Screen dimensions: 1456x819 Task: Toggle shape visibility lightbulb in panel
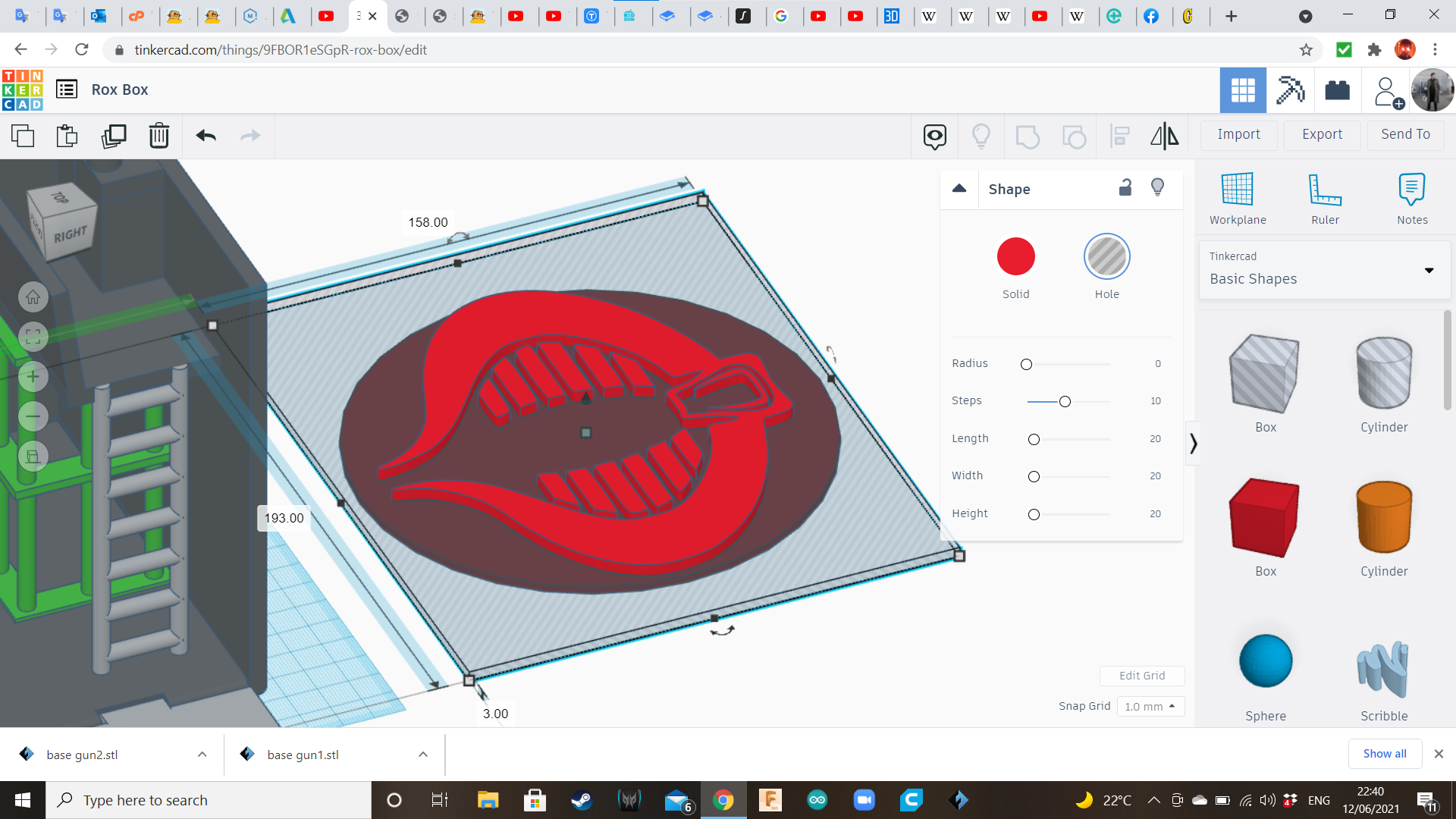coord(1157,187)
